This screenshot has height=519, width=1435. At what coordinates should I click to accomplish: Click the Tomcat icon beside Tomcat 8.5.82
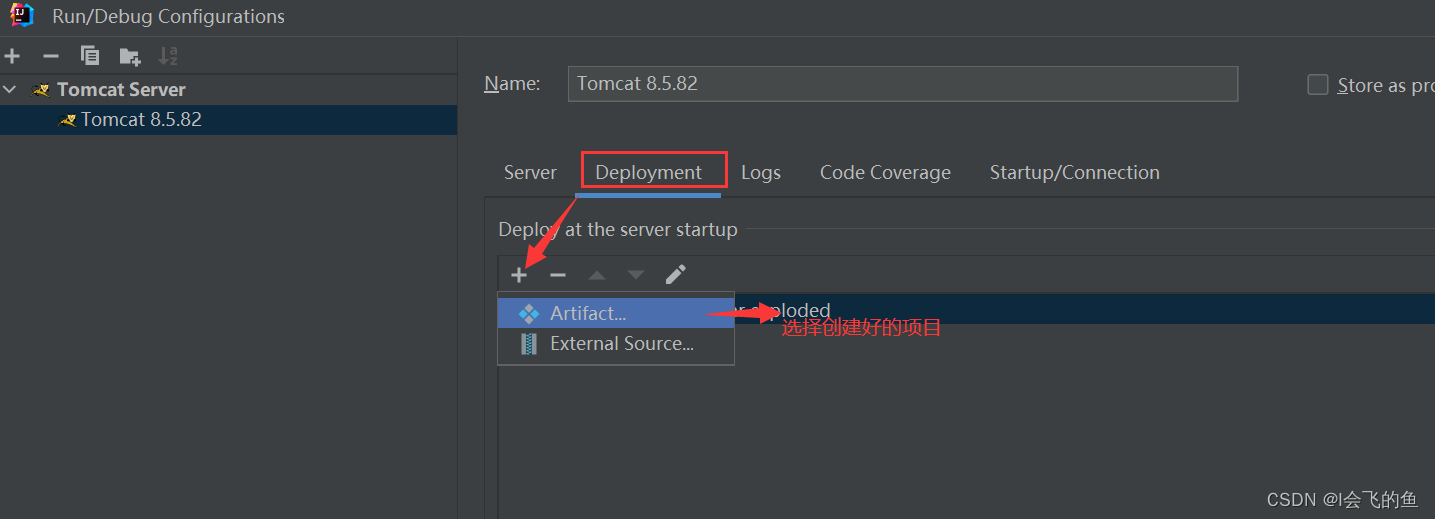pos(68,120)
